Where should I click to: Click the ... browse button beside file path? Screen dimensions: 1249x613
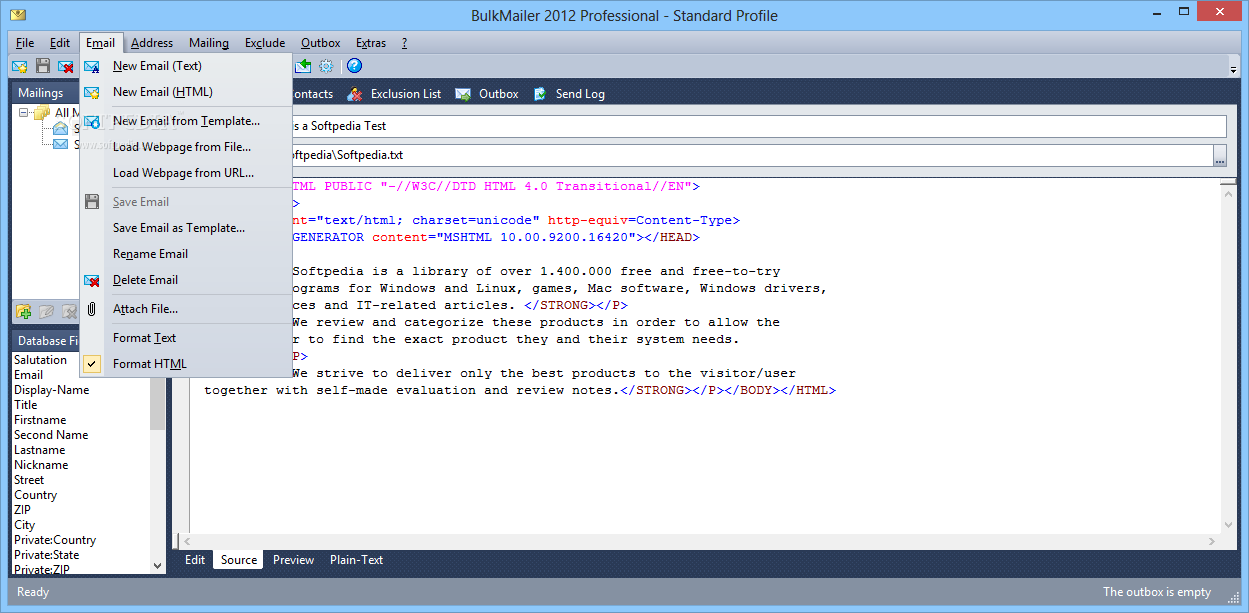[1220, 155]
